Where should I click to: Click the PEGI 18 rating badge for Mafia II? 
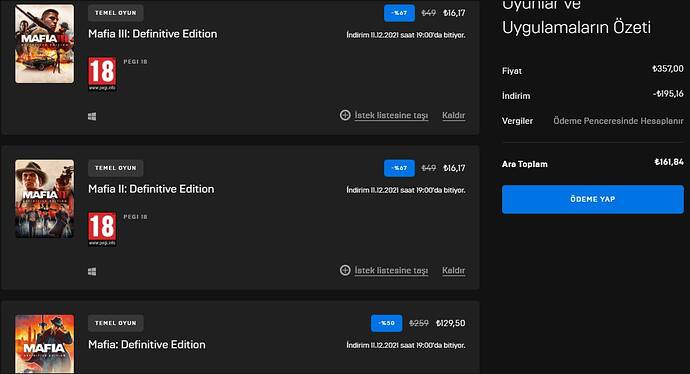coord(102,229)
